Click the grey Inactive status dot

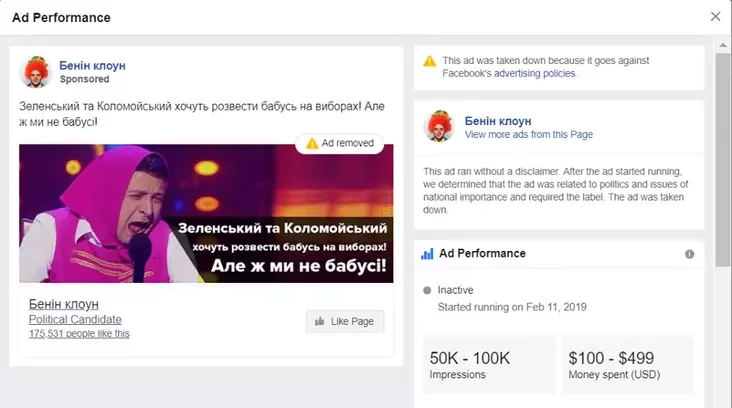tap(427, 290)
